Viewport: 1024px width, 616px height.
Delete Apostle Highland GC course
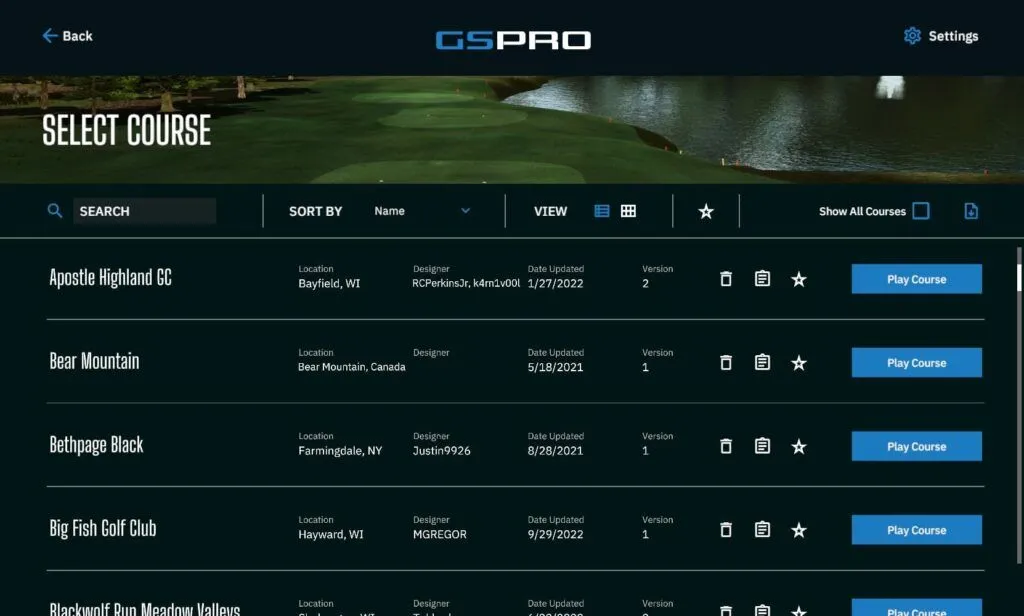point(726,279)
